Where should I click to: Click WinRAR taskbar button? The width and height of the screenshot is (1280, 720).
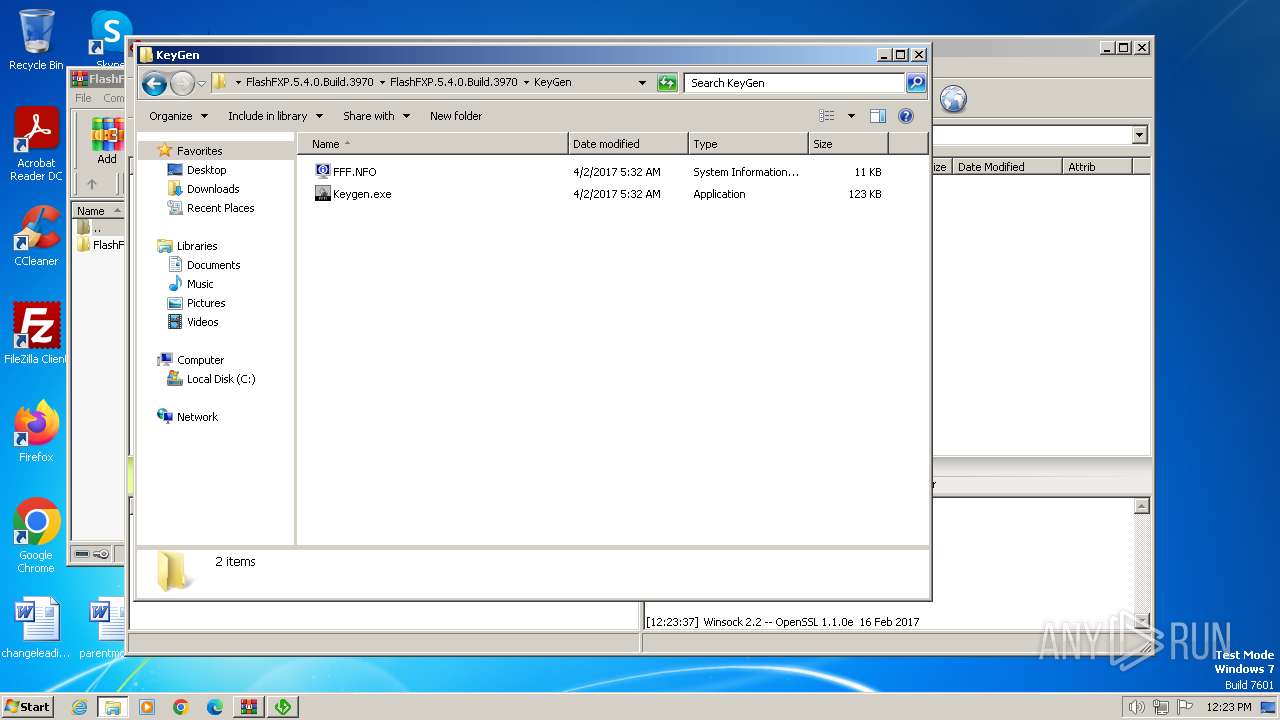(249, 707)
